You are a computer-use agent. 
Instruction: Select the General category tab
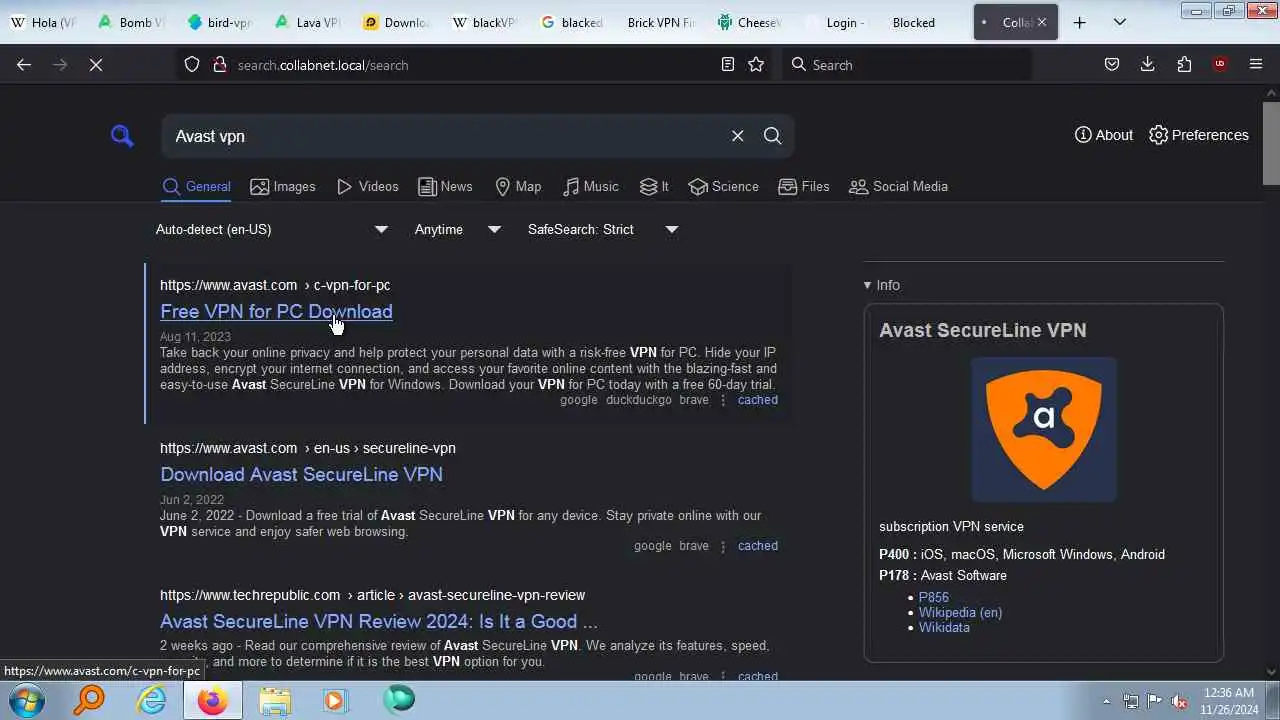click(x=196, y=187)
